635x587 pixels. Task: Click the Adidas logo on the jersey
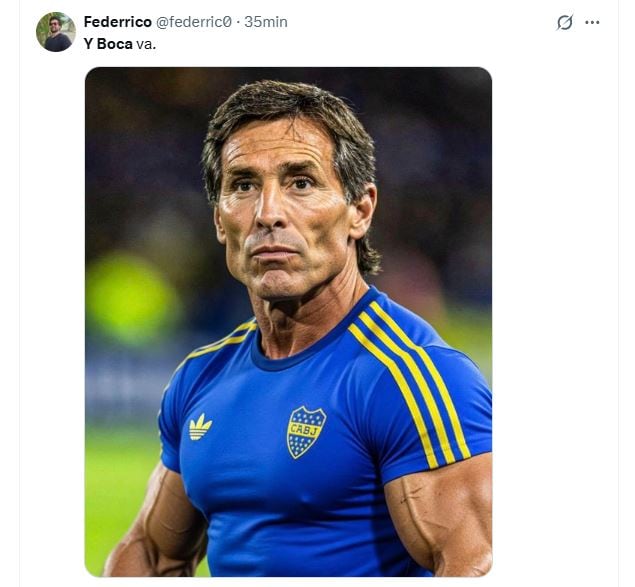(200, 427)
